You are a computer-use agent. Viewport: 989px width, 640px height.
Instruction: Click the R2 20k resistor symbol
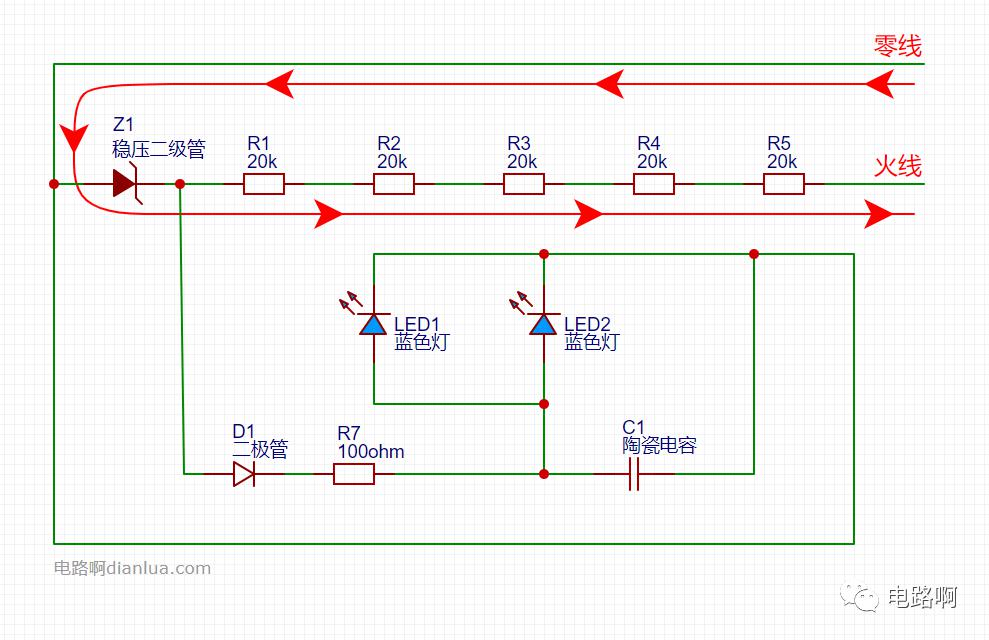pos(393,184)
